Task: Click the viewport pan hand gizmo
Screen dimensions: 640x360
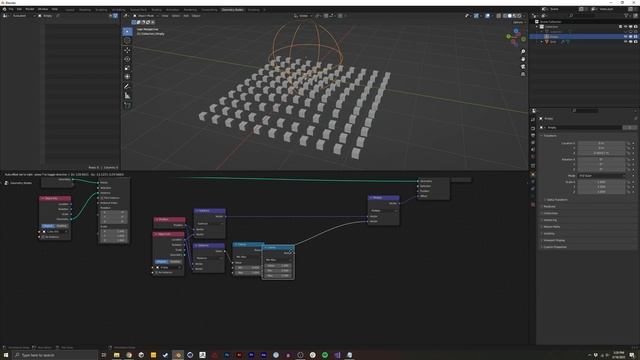Action: [x=523, y=59]
